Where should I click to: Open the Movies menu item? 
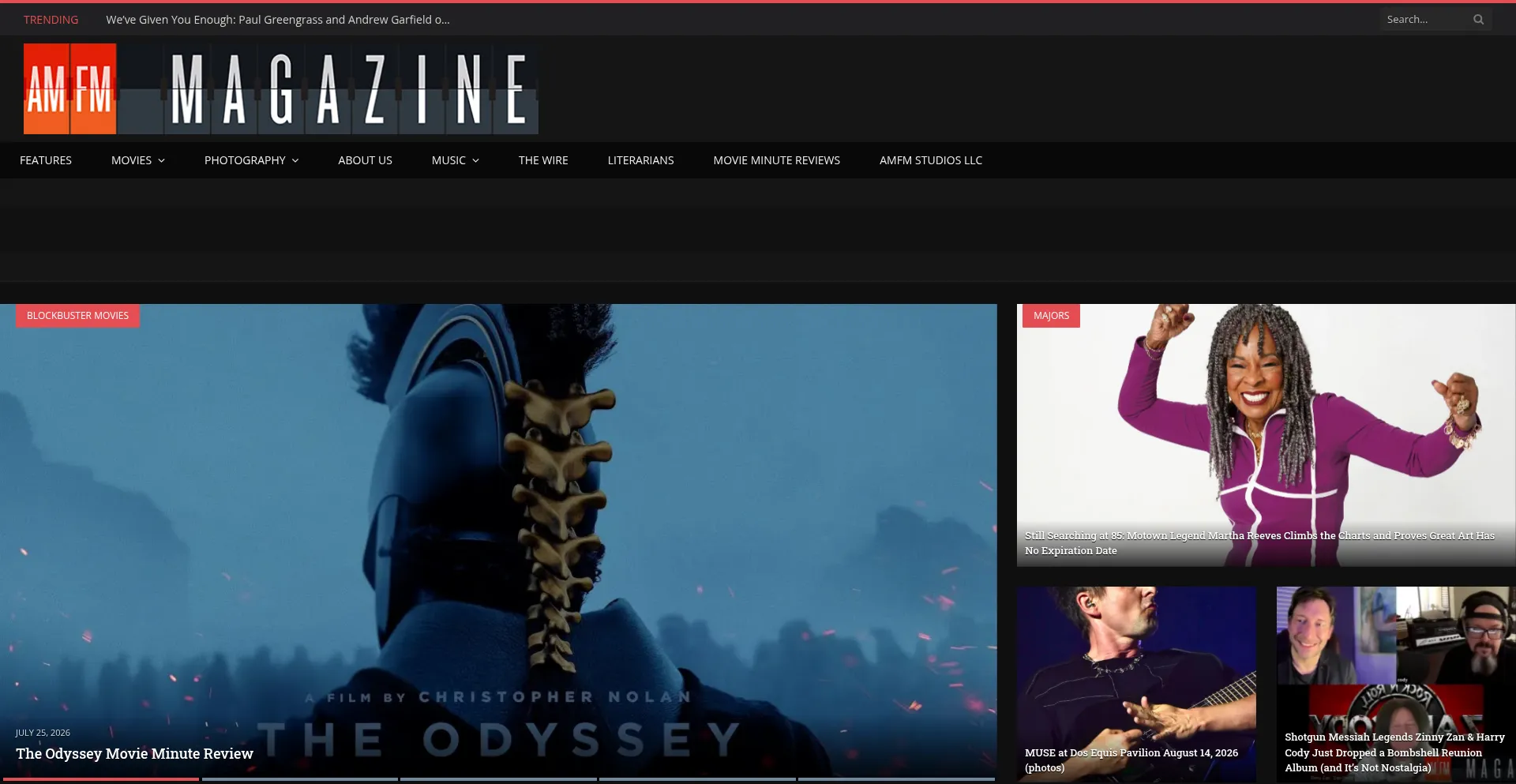coord(131,160)
